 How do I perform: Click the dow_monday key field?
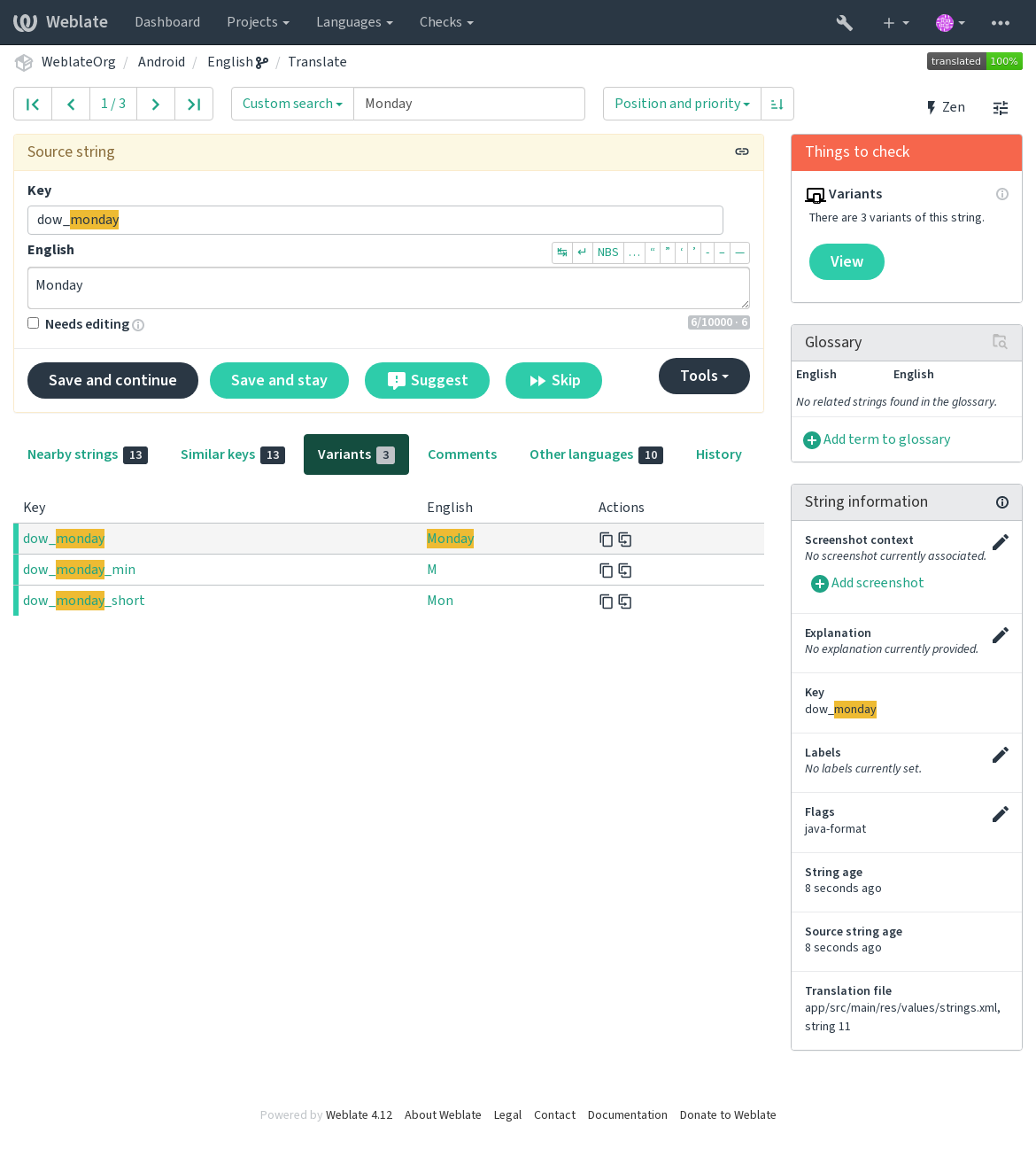coord(375,220)
